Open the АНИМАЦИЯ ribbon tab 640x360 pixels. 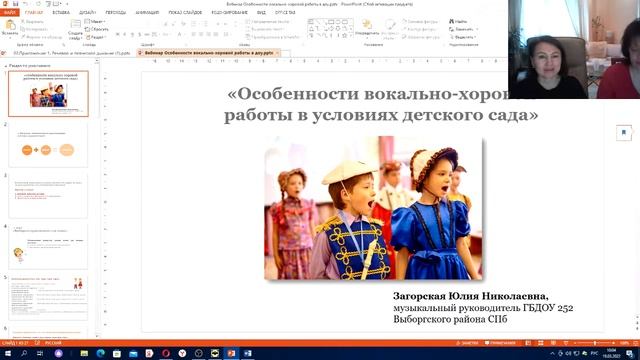click(x=147, y=13)
